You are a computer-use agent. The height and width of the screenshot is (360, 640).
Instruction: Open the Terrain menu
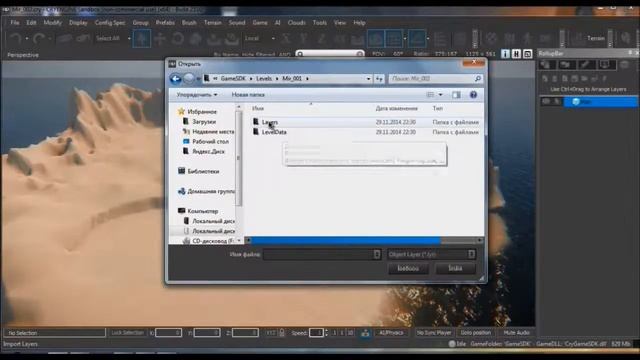pyautogui.click(x=212, y=23)
